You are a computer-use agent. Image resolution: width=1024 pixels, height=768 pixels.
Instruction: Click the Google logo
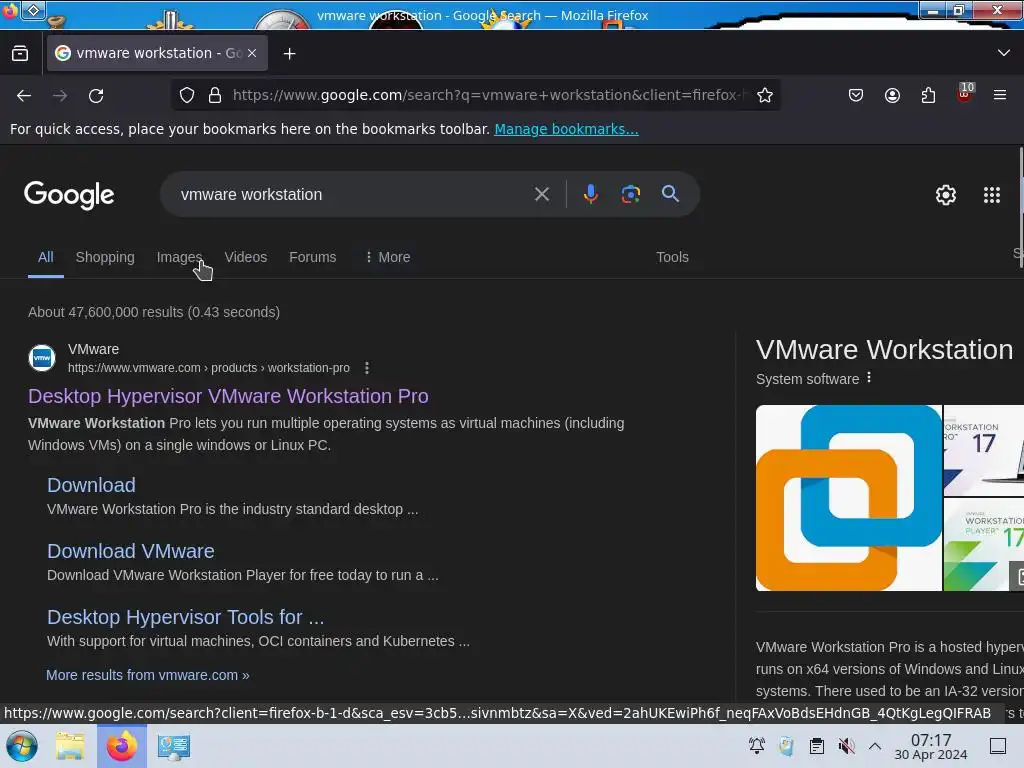click(69, 195)
